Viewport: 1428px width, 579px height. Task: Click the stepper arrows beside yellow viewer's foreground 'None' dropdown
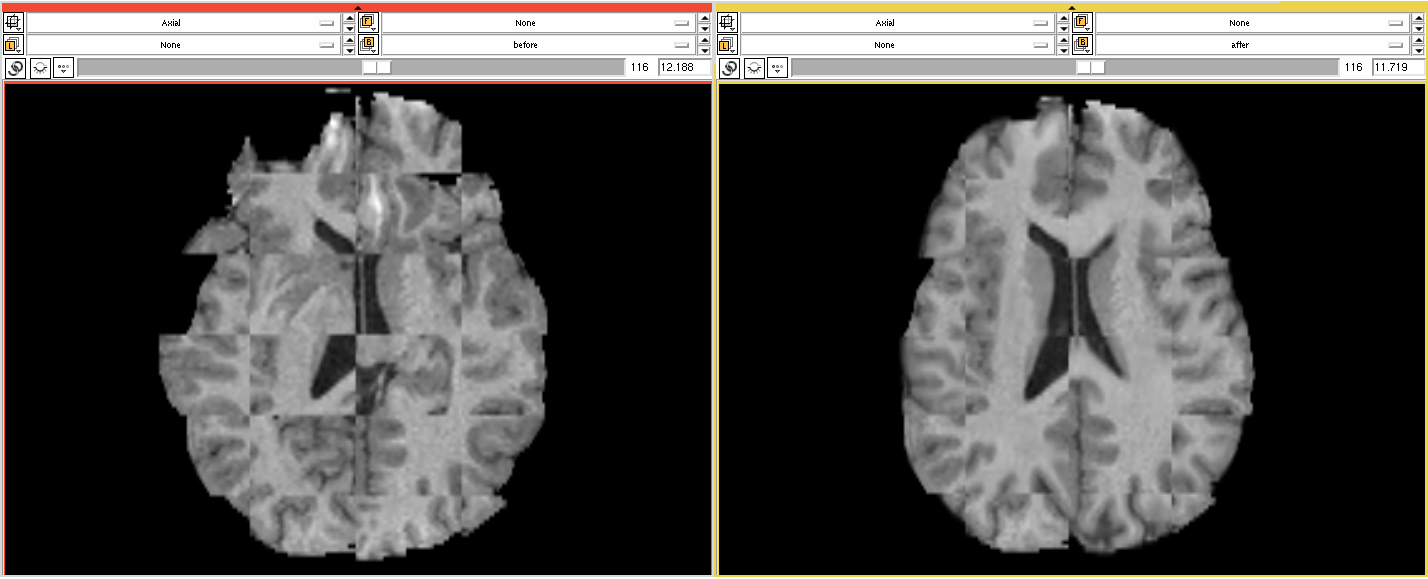(1418, 22)
